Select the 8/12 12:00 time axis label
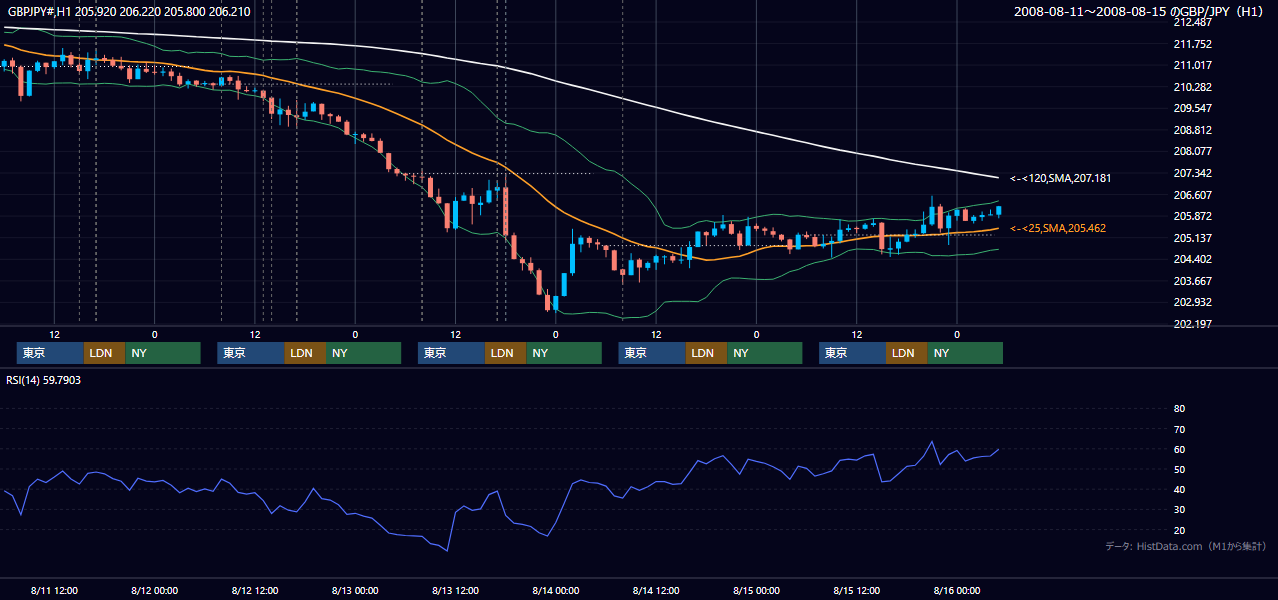The width and height of the screenshot is (1278, 600). point(254,591)
